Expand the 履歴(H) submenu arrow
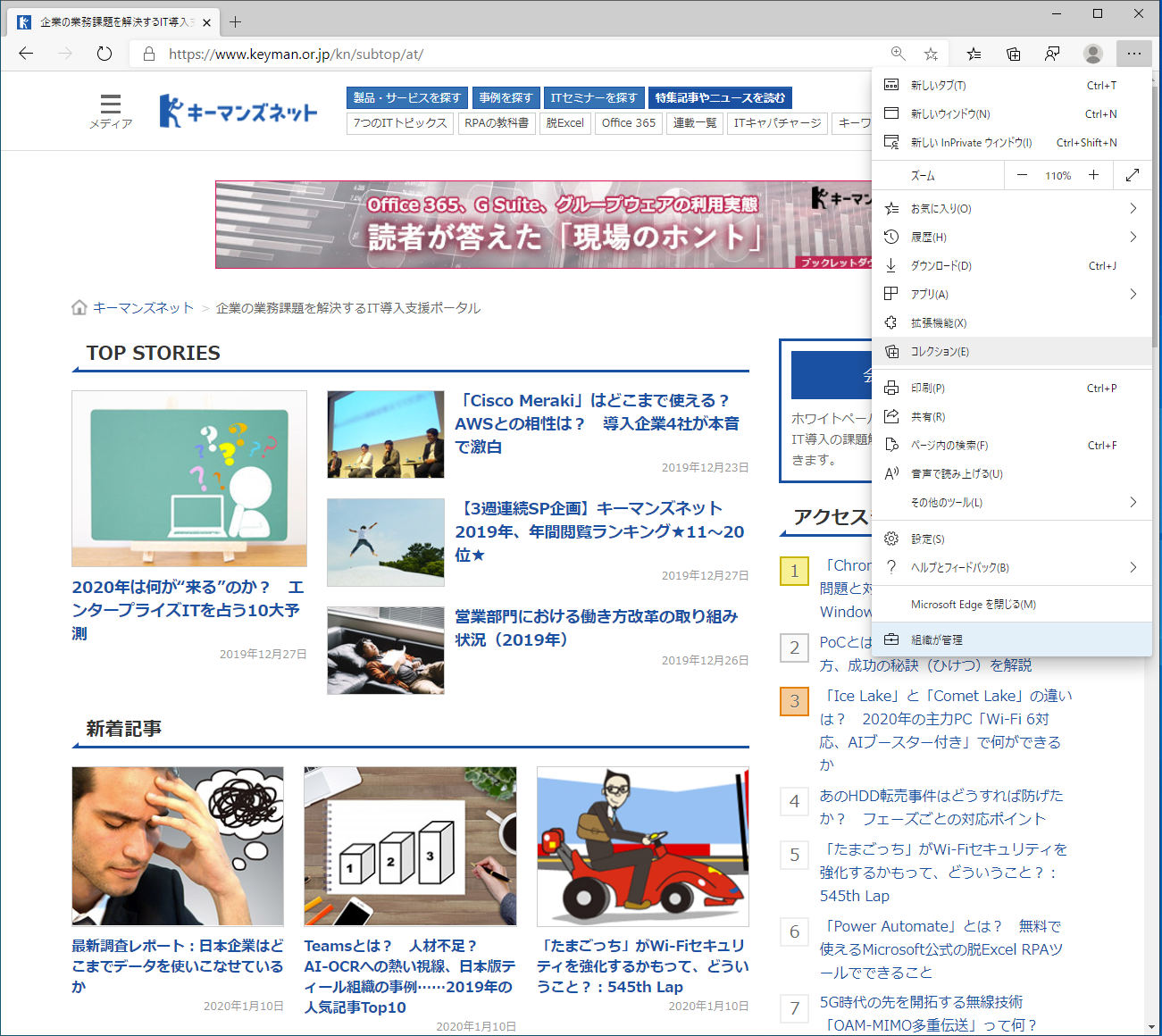Screen dimensions: 1162x1036 click(x=1133, y=238)
